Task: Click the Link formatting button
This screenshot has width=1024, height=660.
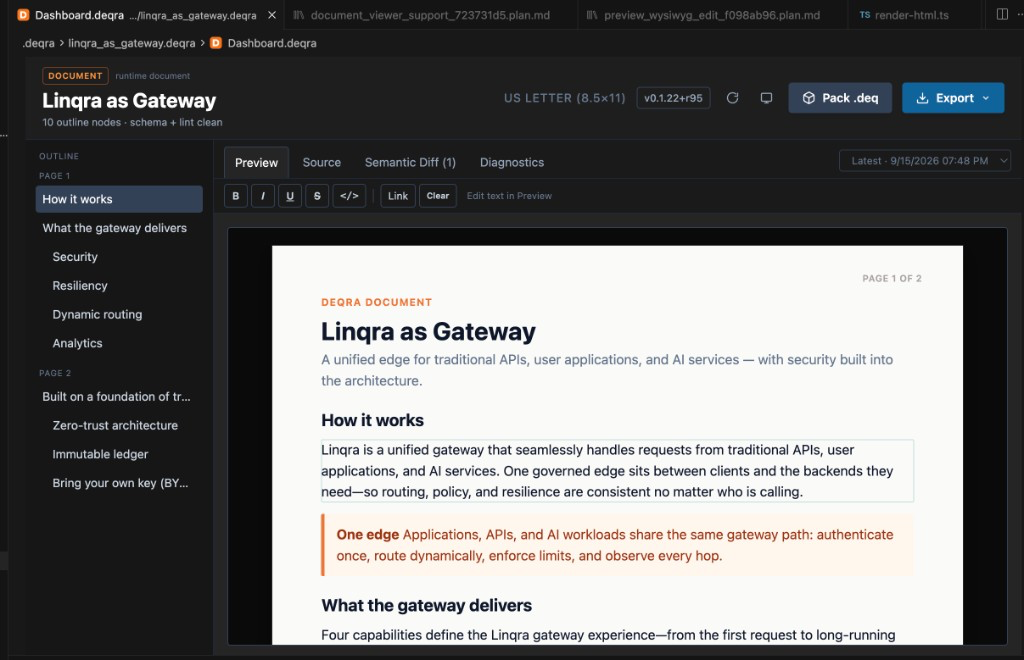Action: [x=398, y=196]
